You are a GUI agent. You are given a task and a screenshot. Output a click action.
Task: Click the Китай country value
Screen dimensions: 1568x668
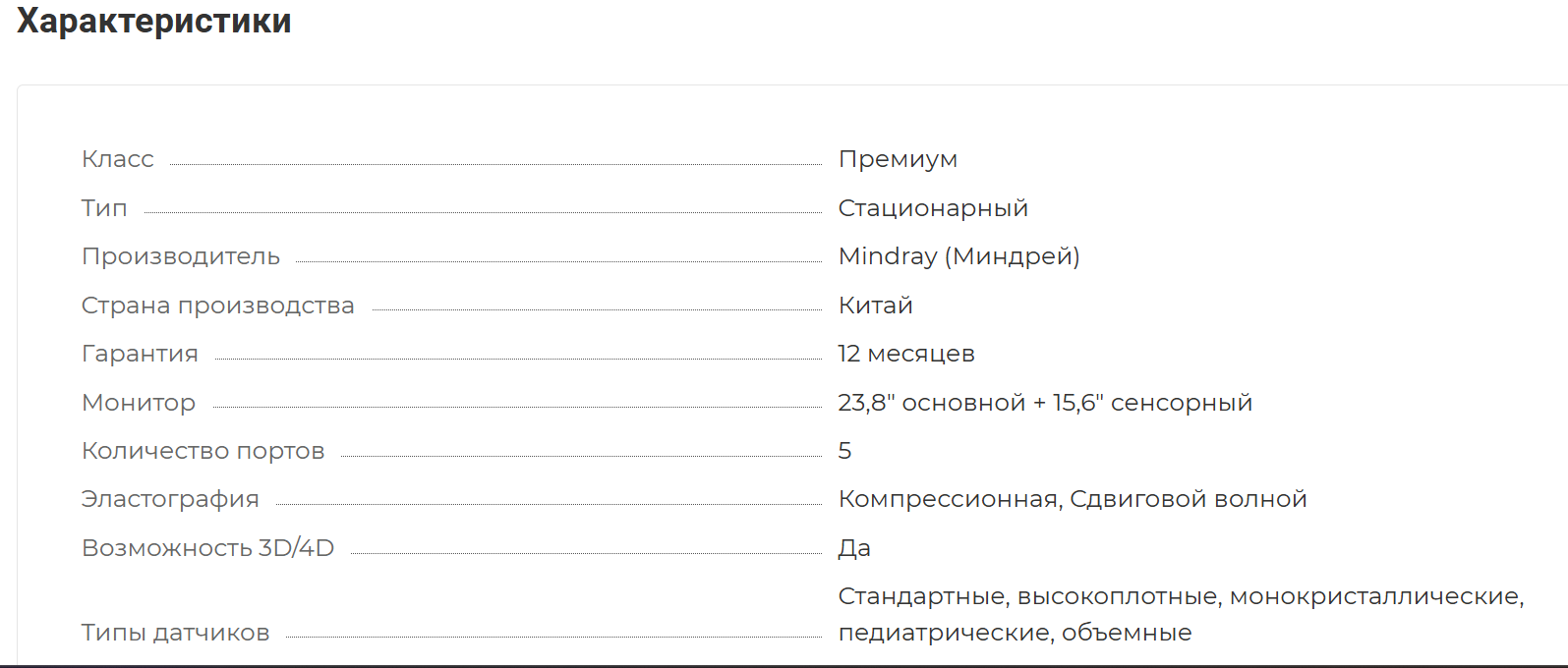875,306
